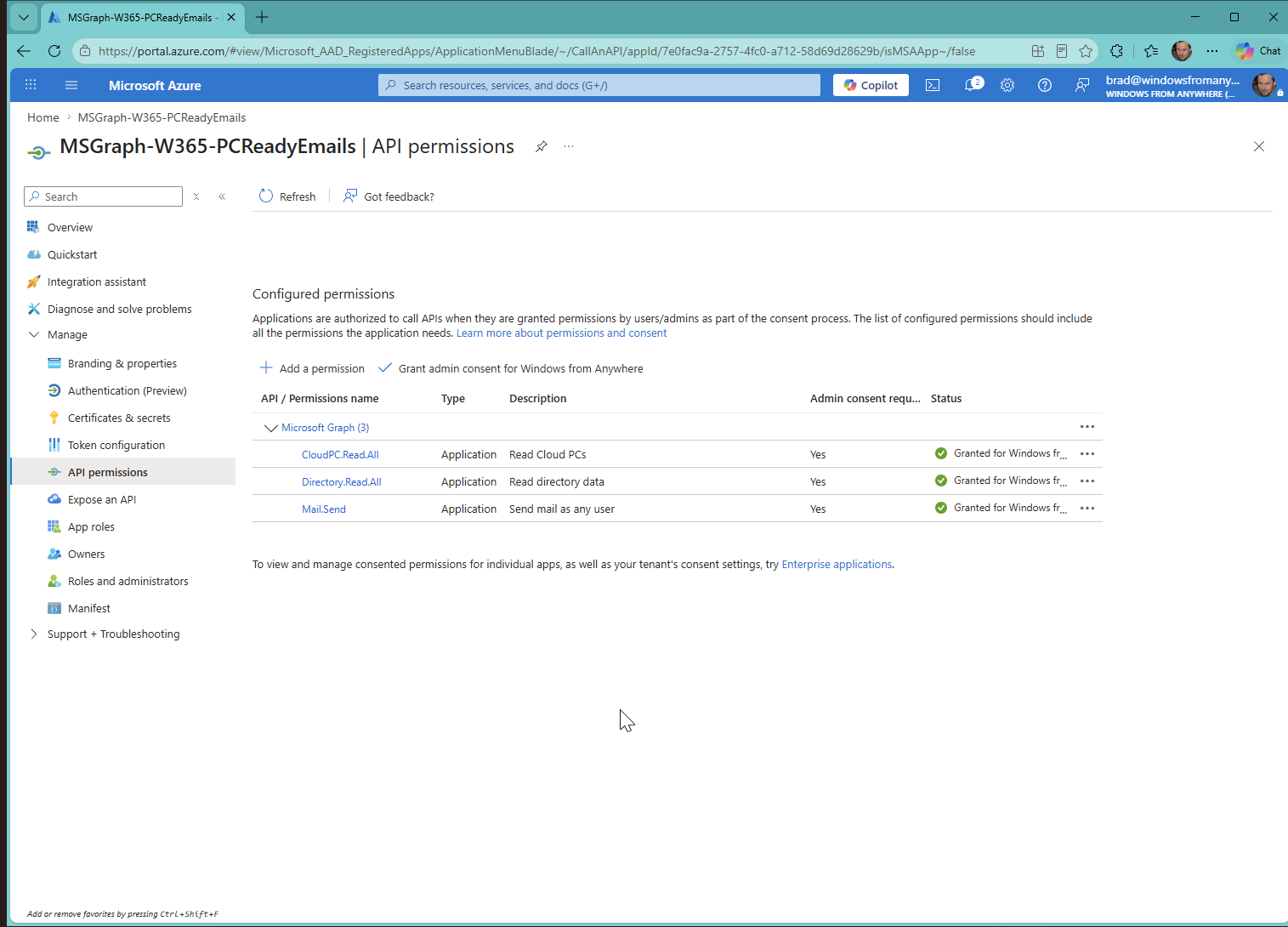This screenshot has height=927, width=1288.
Task: Open the feedback icon in header
Action: click(x=1082, y=85)
